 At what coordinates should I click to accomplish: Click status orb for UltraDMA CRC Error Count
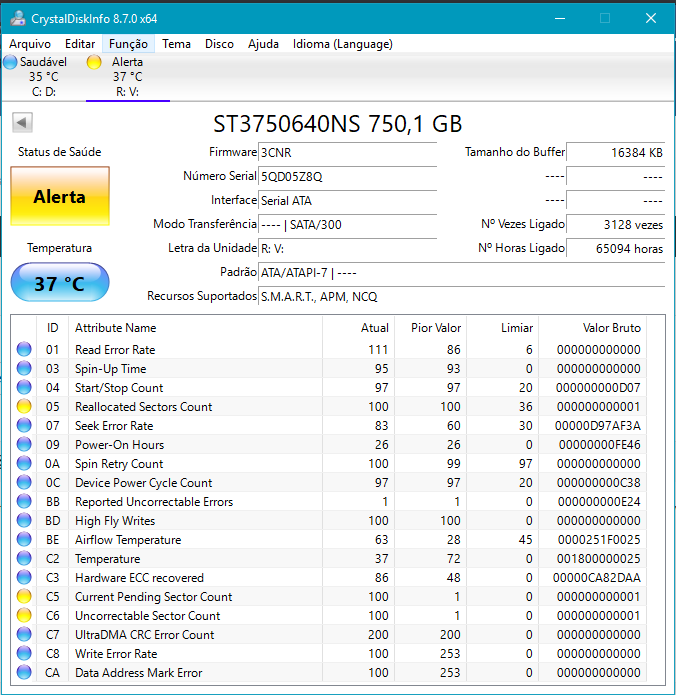pyautogui.click(x=24, y=635)
